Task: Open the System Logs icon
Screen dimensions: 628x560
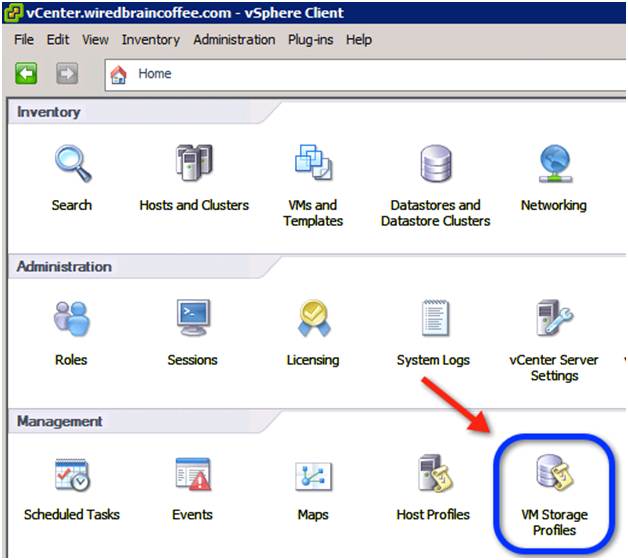Action: point(435,318)
